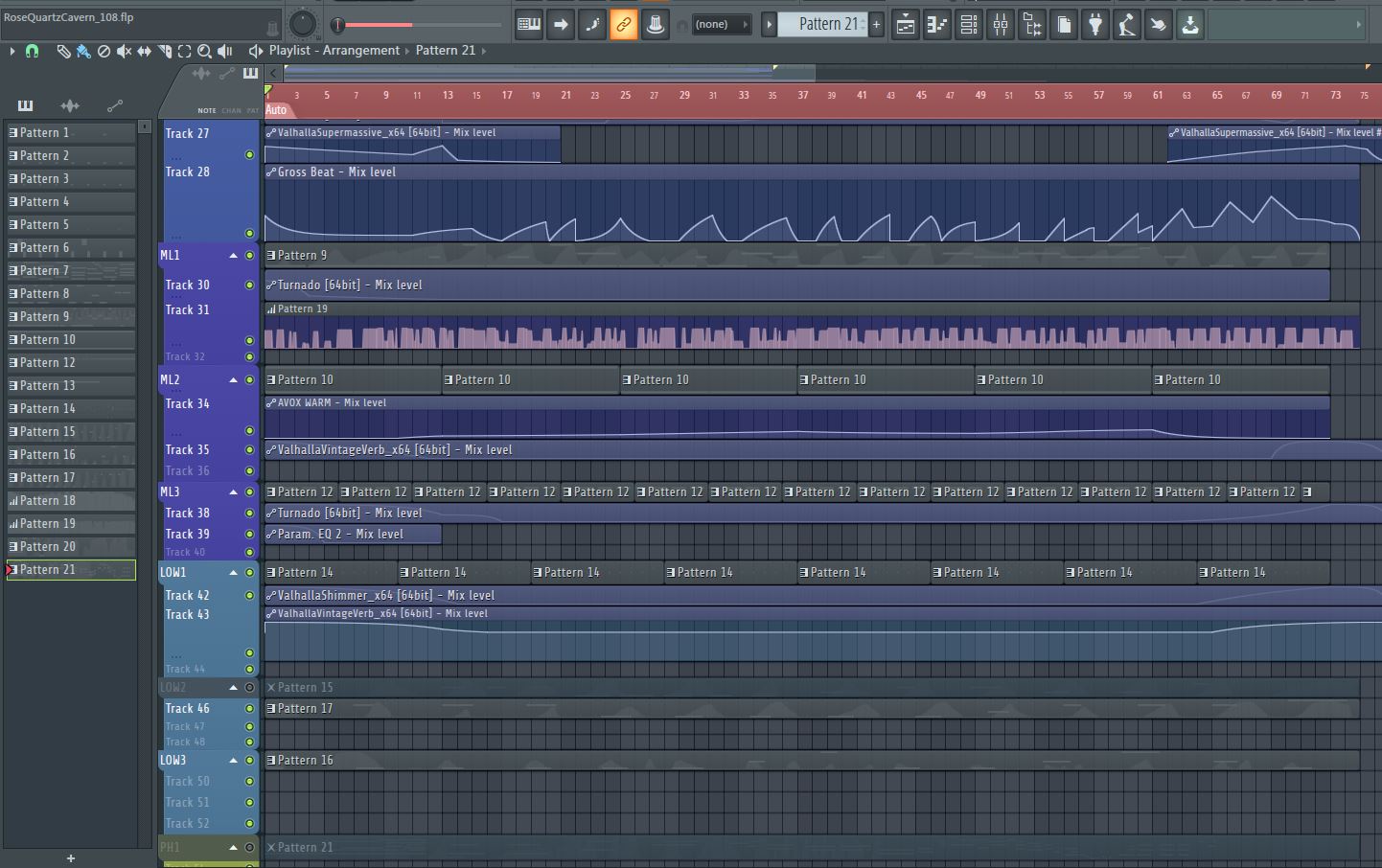
Task: Toggle the typing keyboard to piano icon
Action: [x=528, y=25]
